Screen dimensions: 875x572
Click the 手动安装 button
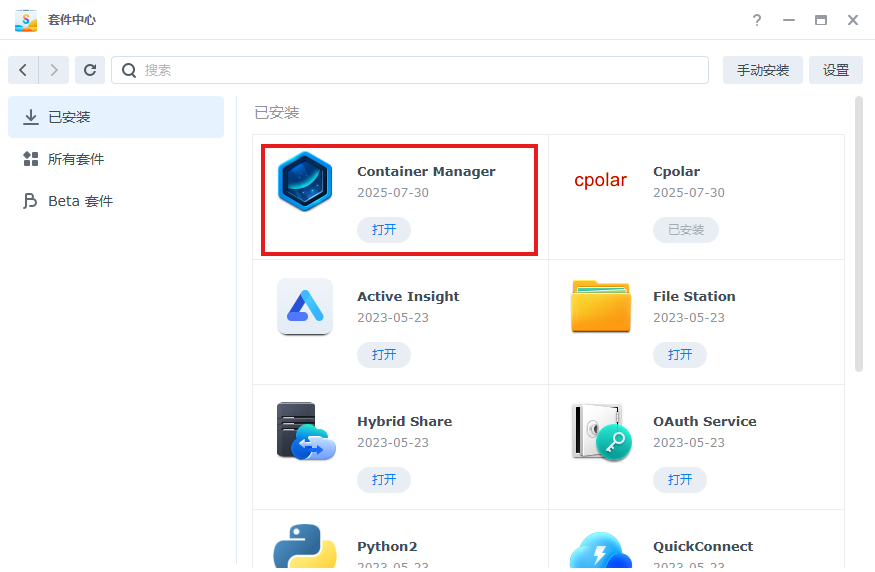pos(762,70)
